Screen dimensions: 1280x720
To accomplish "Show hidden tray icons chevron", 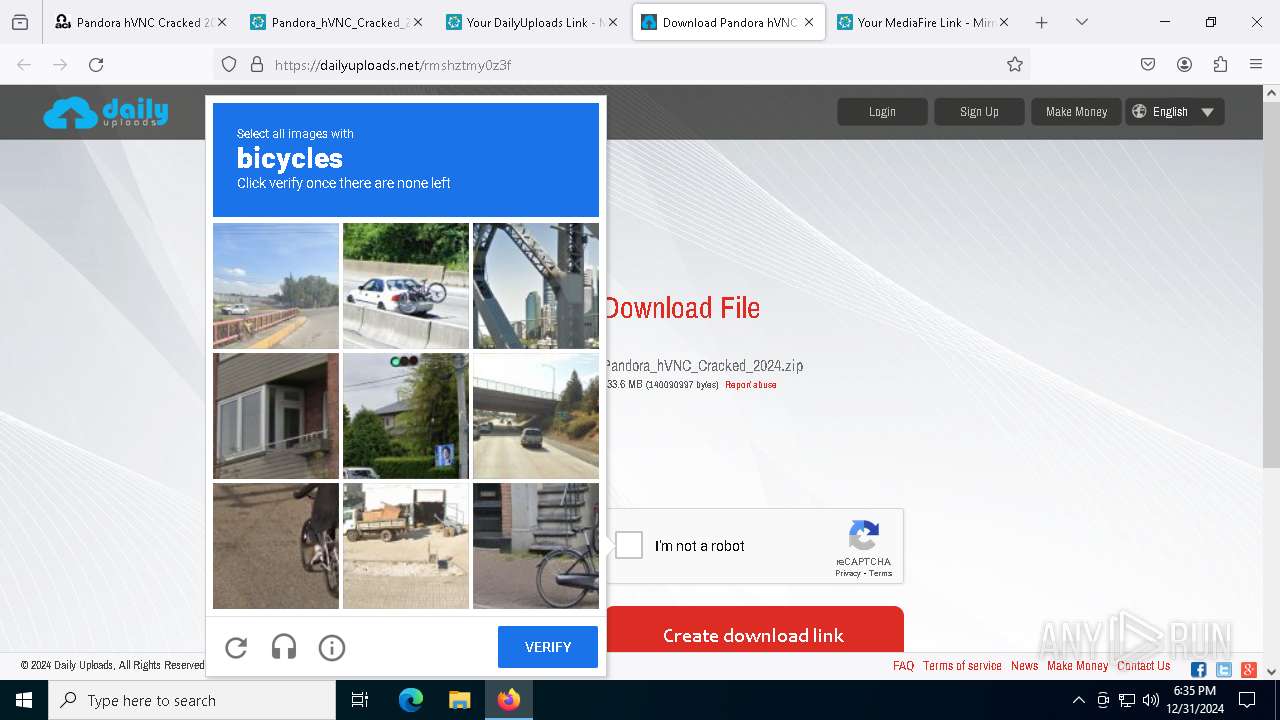I will tap(1078, 700).
